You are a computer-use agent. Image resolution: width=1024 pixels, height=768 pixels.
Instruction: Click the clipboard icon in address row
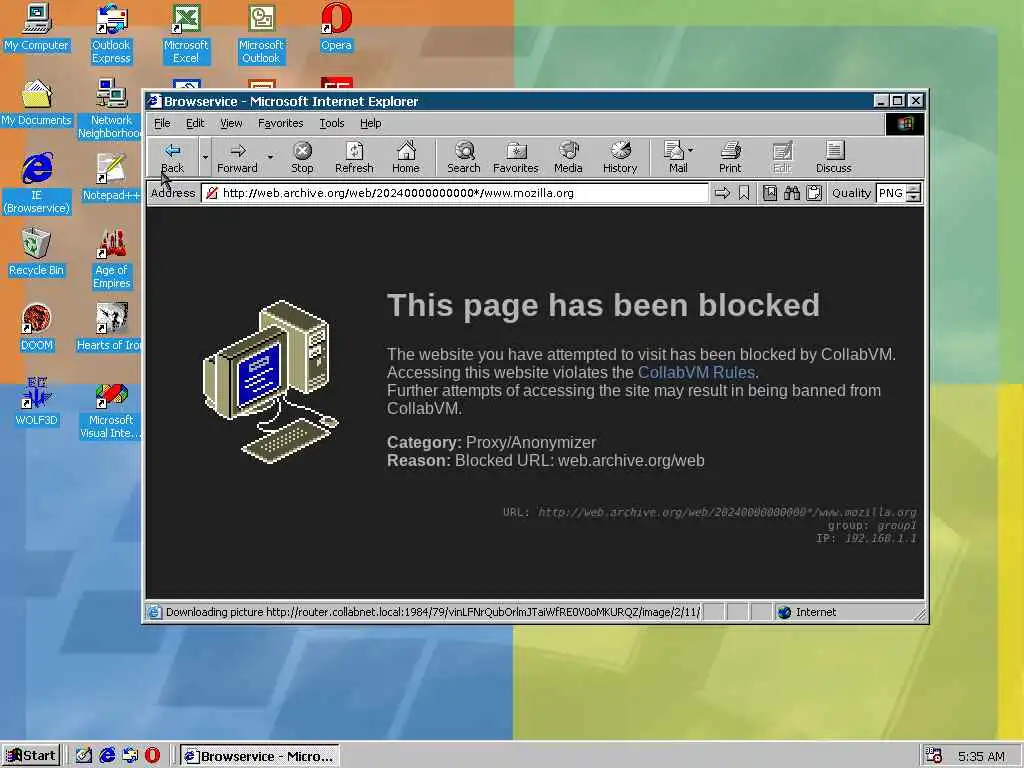[x=814, y=193]
